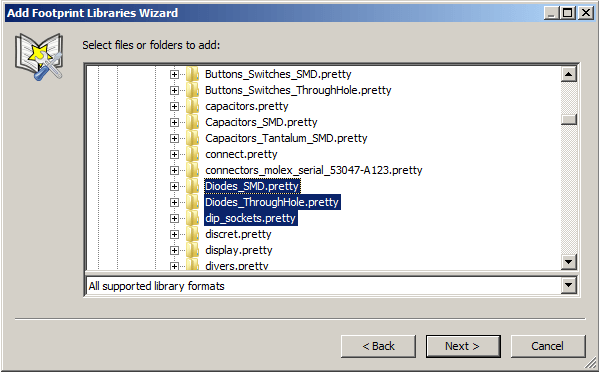Select connectors_molex_serial_53047-A123.pretty entry
This screenshot has width=599, height=372.
(314, 170)
